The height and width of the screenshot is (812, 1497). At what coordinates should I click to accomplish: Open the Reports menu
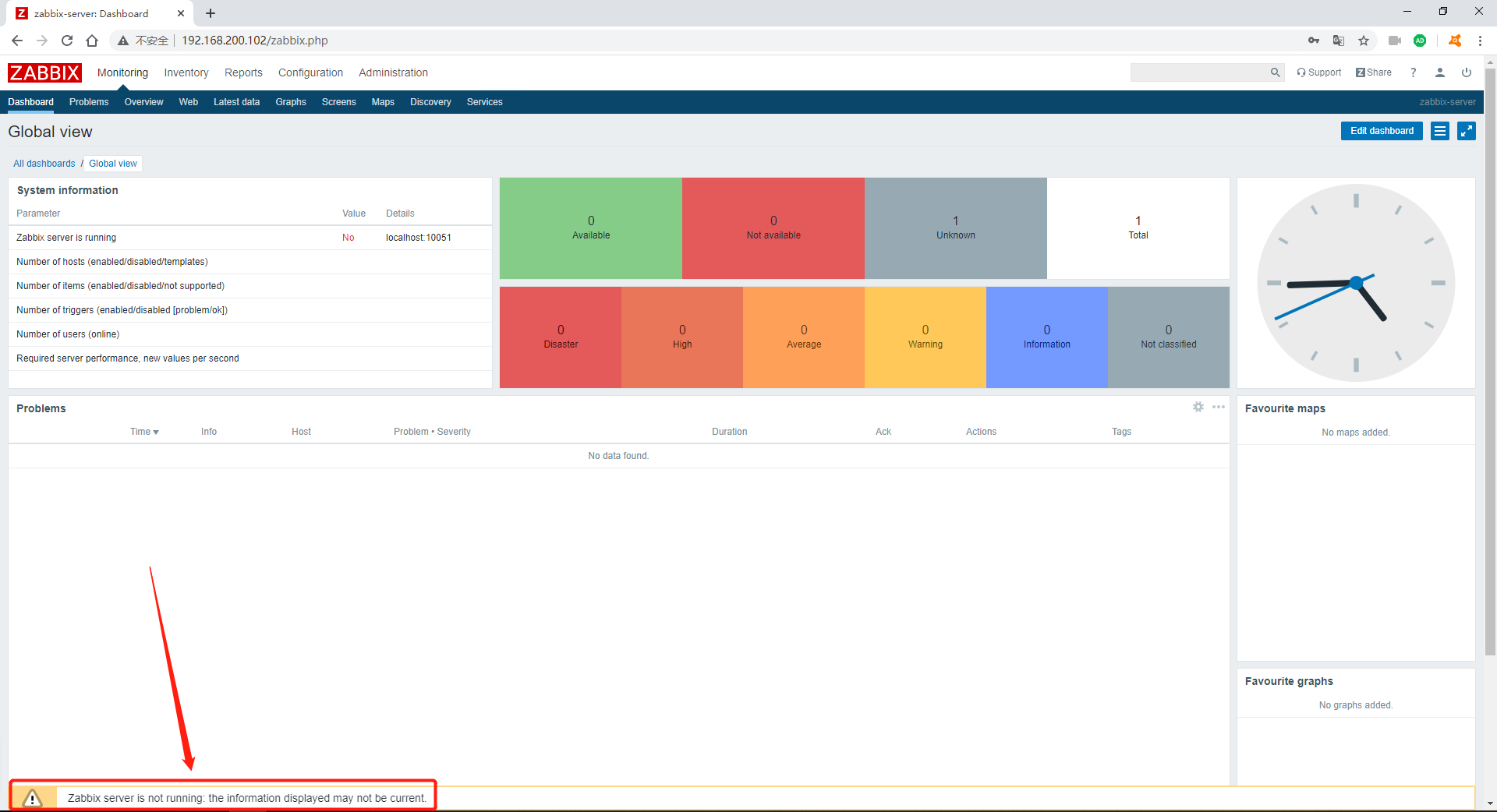[243, 72]
